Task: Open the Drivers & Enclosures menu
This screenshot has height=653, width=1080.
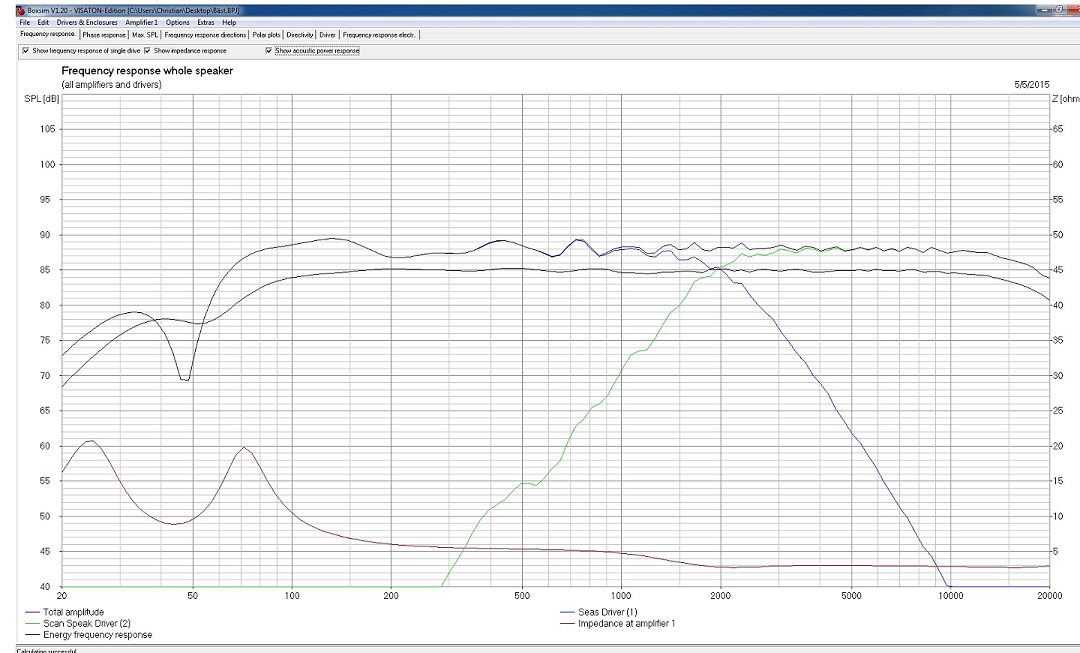Action: tap(87, 23)
